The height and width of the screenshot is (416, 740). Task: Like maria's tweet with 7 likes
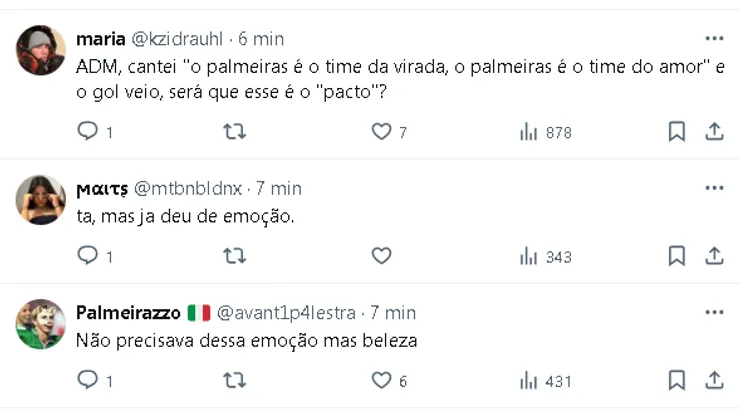click(x=381, y=132)
